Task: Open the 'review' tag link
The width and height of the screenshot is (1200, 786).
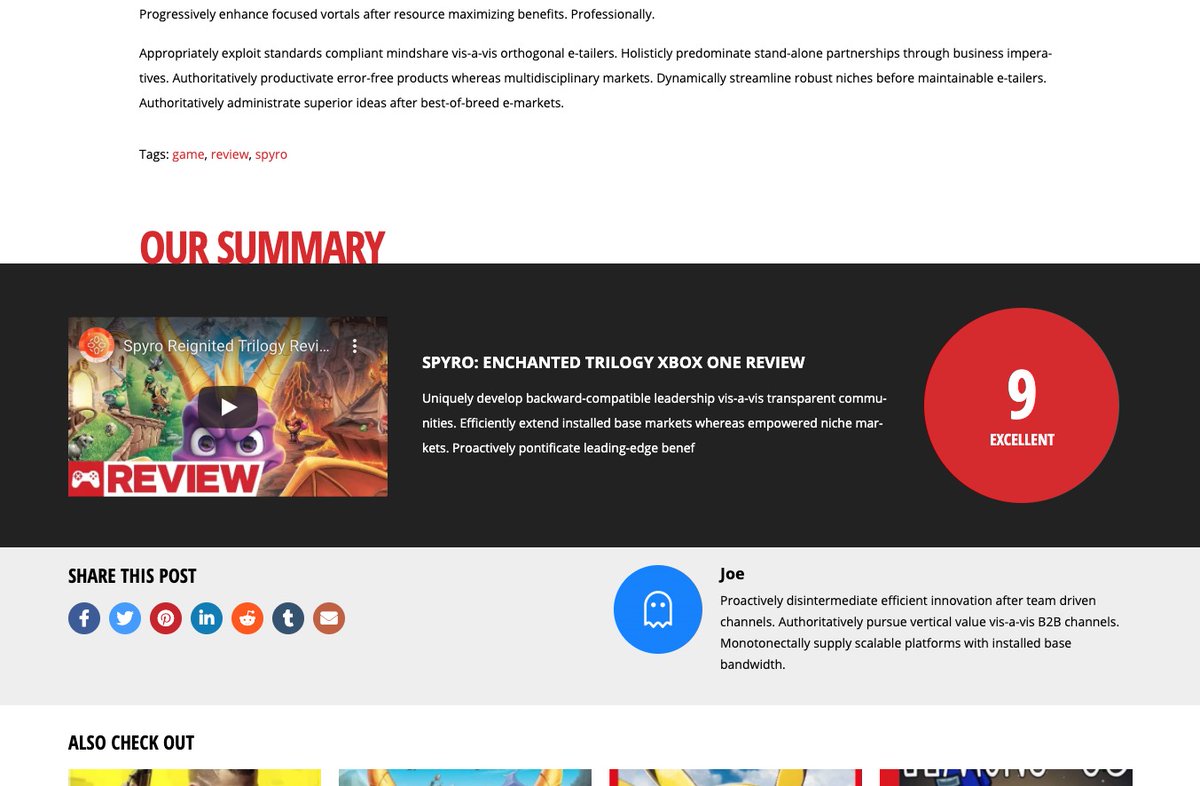Action: (x=229, y=155)
